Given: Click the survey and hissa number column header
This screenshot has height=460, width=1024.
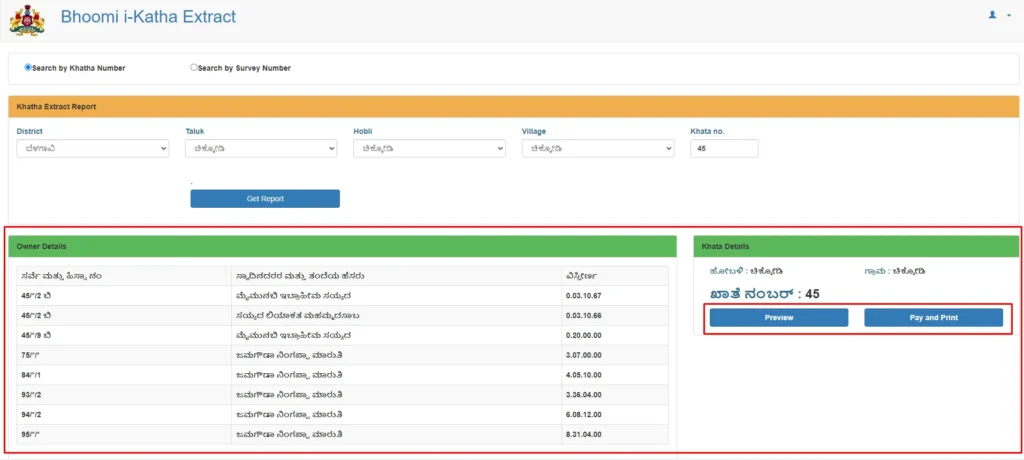Looking at the screenshot, I should [124, 276].
